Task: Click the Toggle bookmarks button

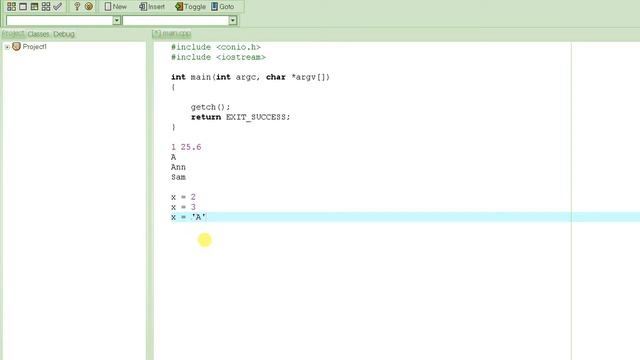Action: coord(190,7)
